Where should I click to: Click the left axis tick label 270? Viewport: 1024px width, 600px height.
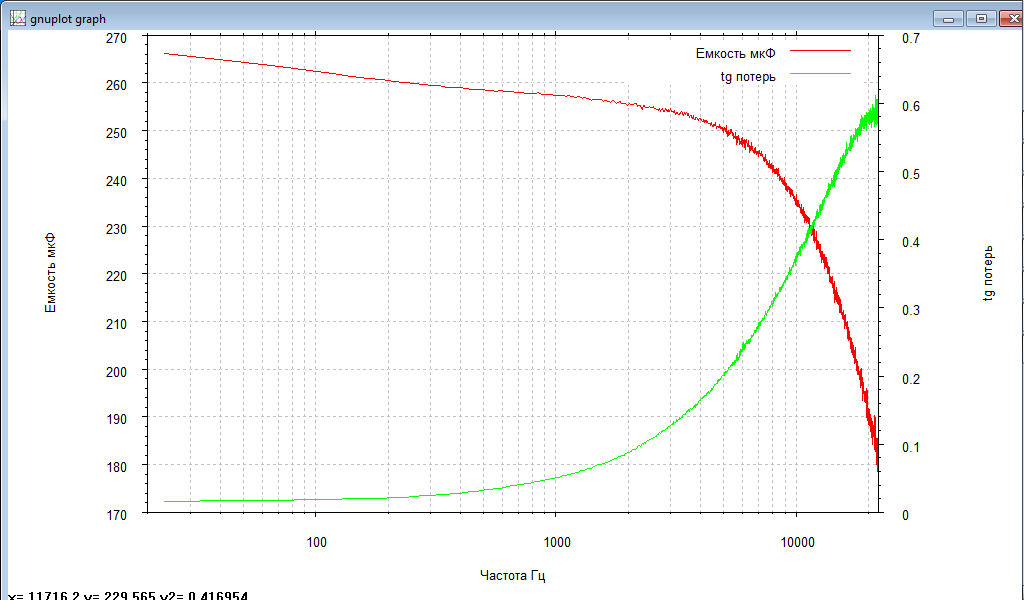(x=116, y=39)
